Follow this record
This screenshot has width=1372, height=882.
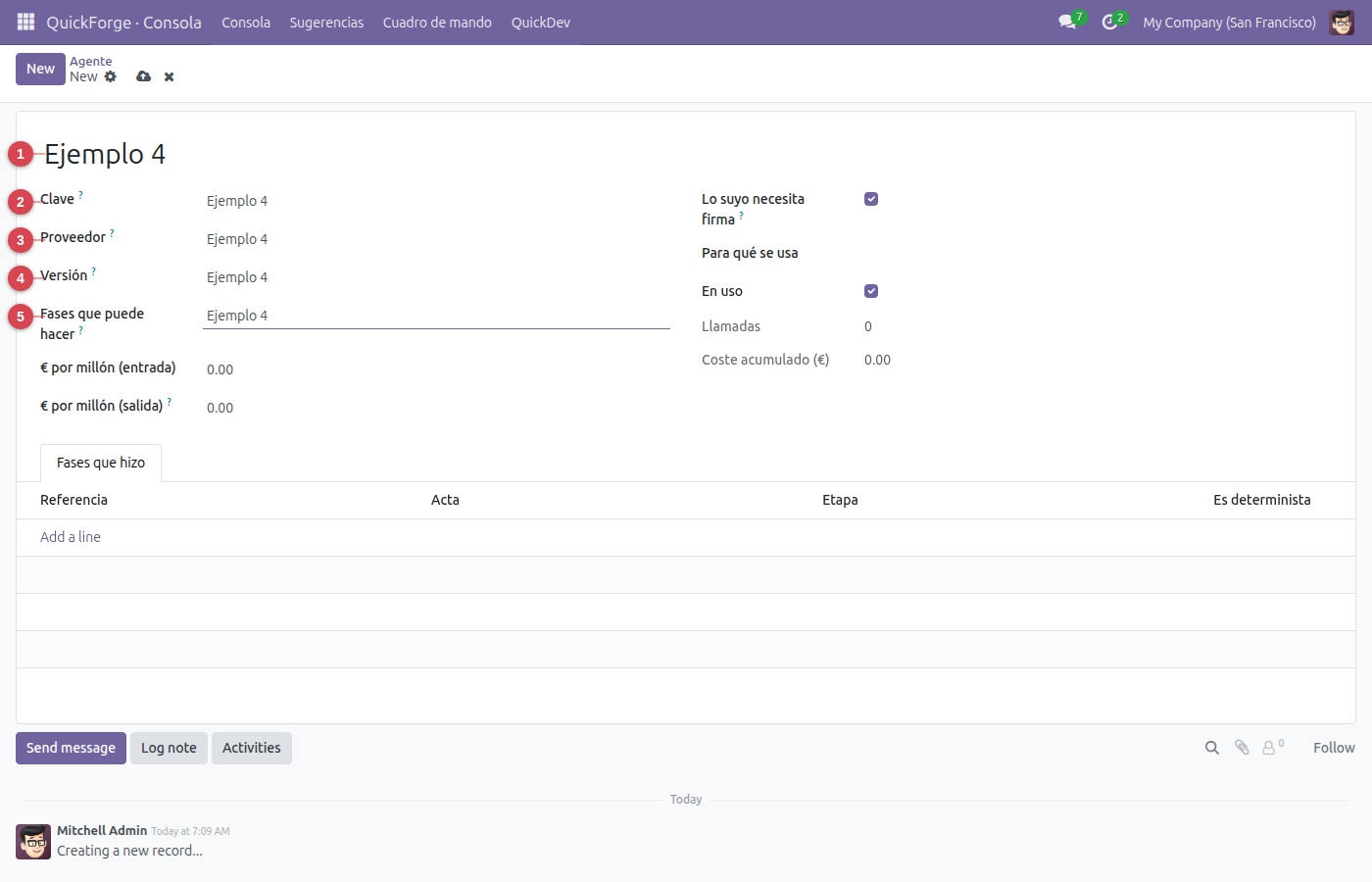(x=1334, y=748)
